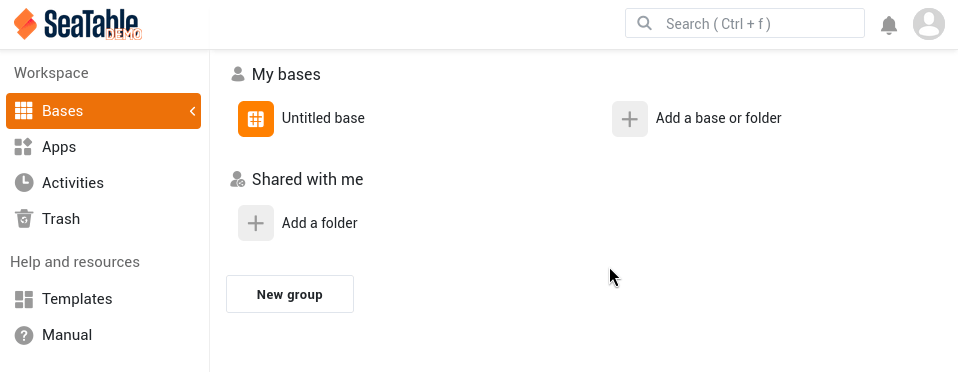958x372 pixels.
Task: Open the base named Untitled base
Action: 323,118
